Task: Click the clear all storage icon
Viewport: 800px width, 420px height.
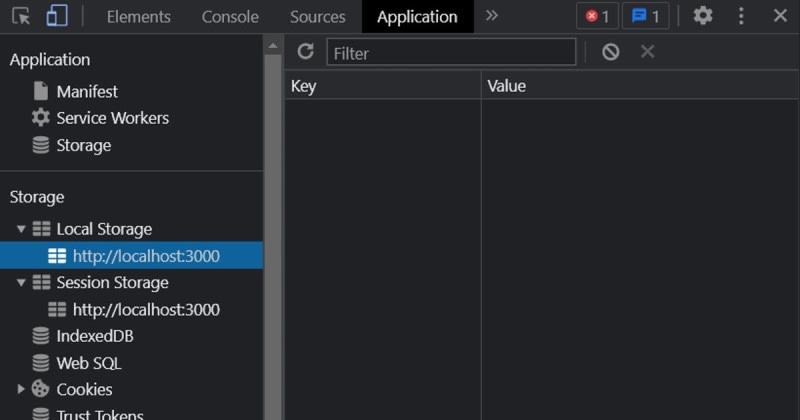Action: (610, 52)
